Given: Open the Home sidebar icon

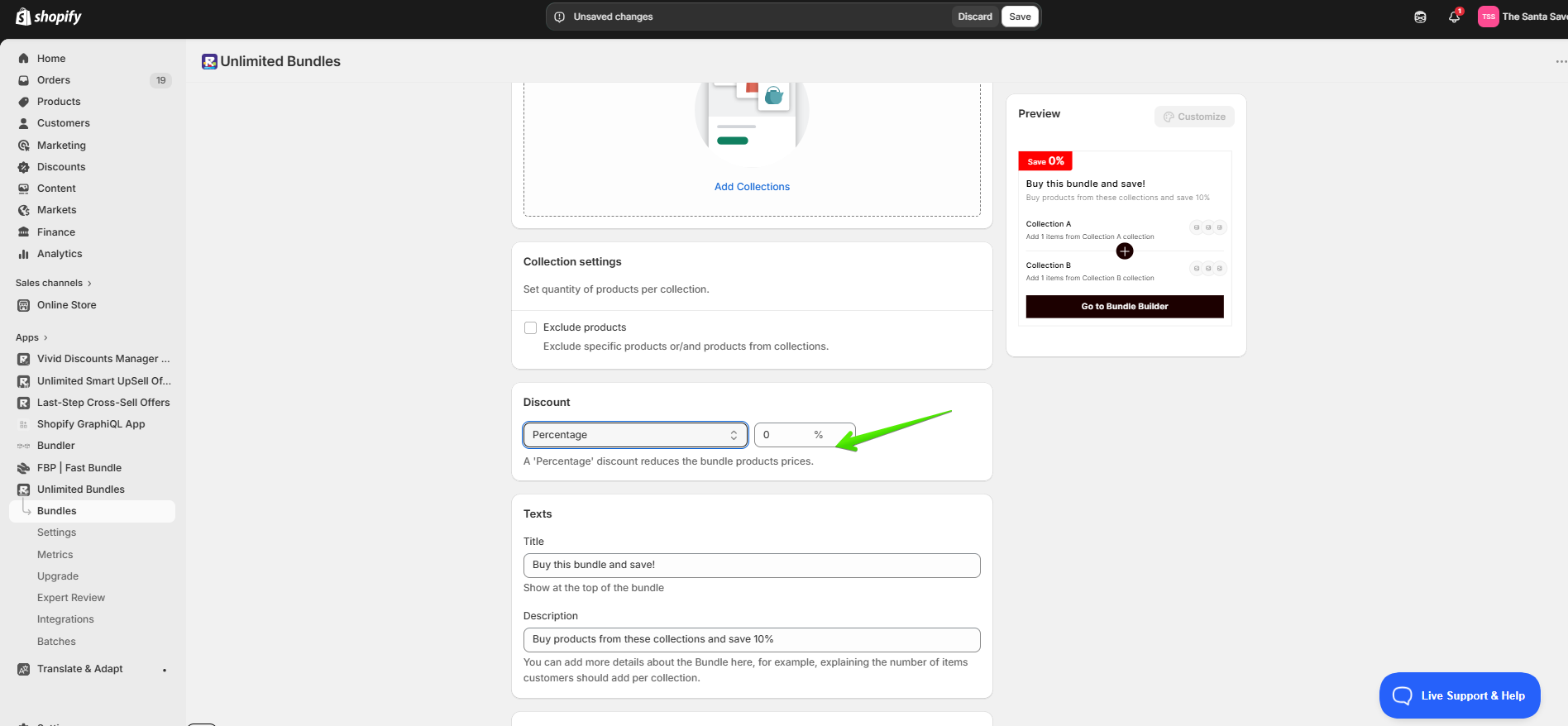Looking at the screenshot, I should 24,59.
